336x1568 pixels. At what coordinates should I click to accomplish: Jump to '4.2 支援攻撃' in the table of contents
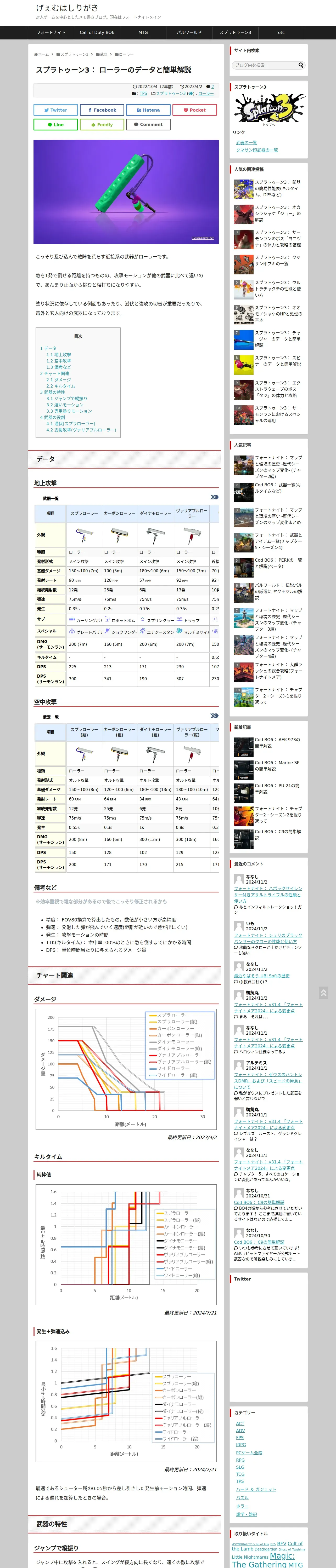coord(81,430)
